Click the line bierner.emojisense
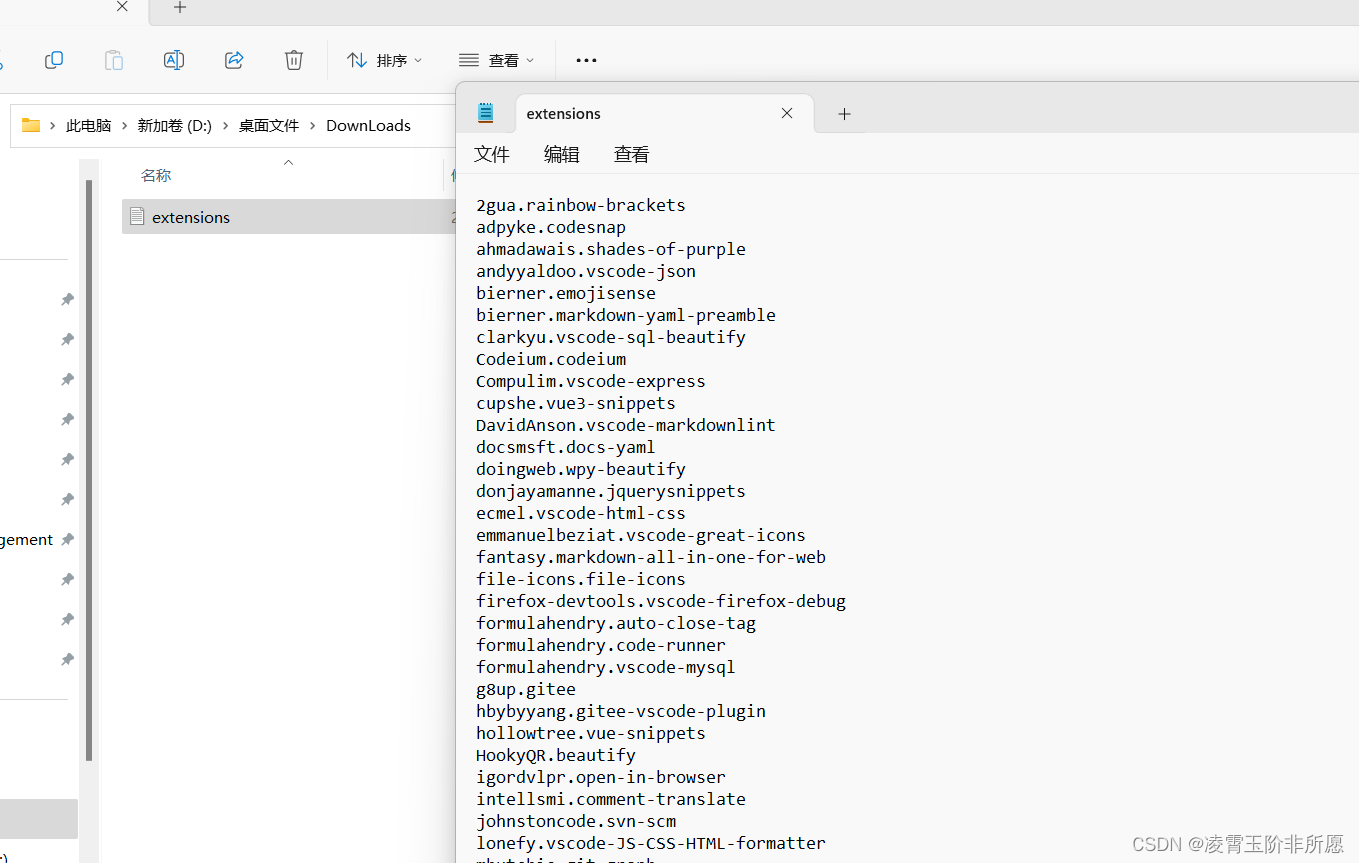This screenshot has width=1359, height=863. coord(566,293)
